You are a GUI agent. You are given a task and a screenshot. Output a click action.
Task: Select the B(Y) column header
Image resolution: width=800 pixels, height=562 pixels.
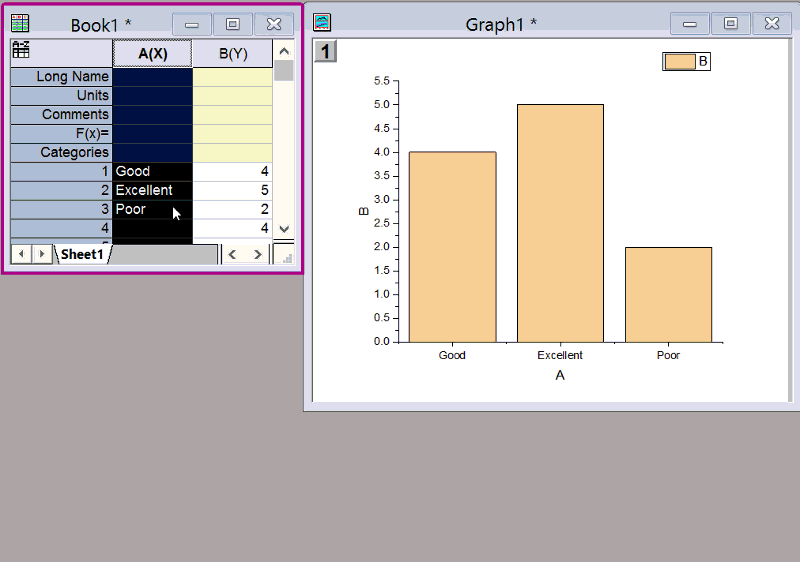pyautogui.click(x=232, y=53)
